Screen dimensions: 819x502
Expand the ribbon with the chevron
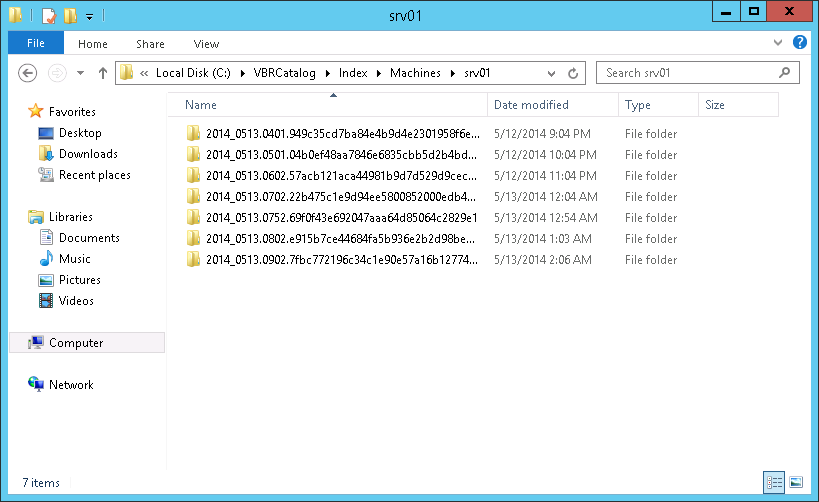click(x=778, y=43)
